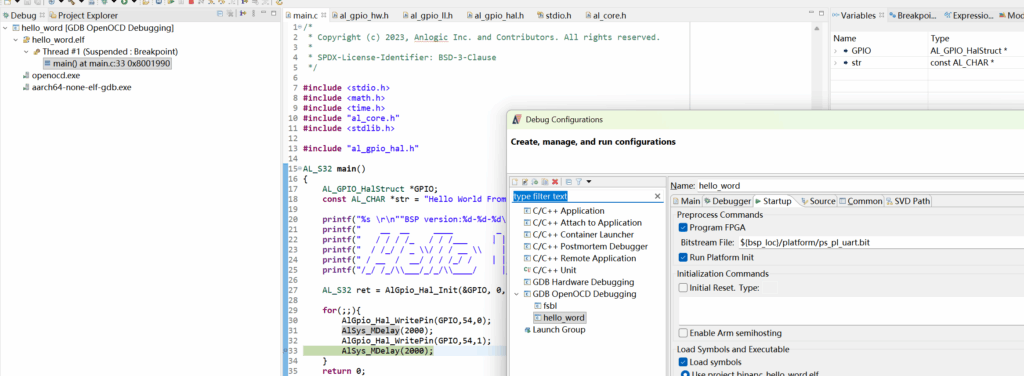Enable Arm semihosting checkbox
This screenshot has height=376, width=1024.
(683, 333)
